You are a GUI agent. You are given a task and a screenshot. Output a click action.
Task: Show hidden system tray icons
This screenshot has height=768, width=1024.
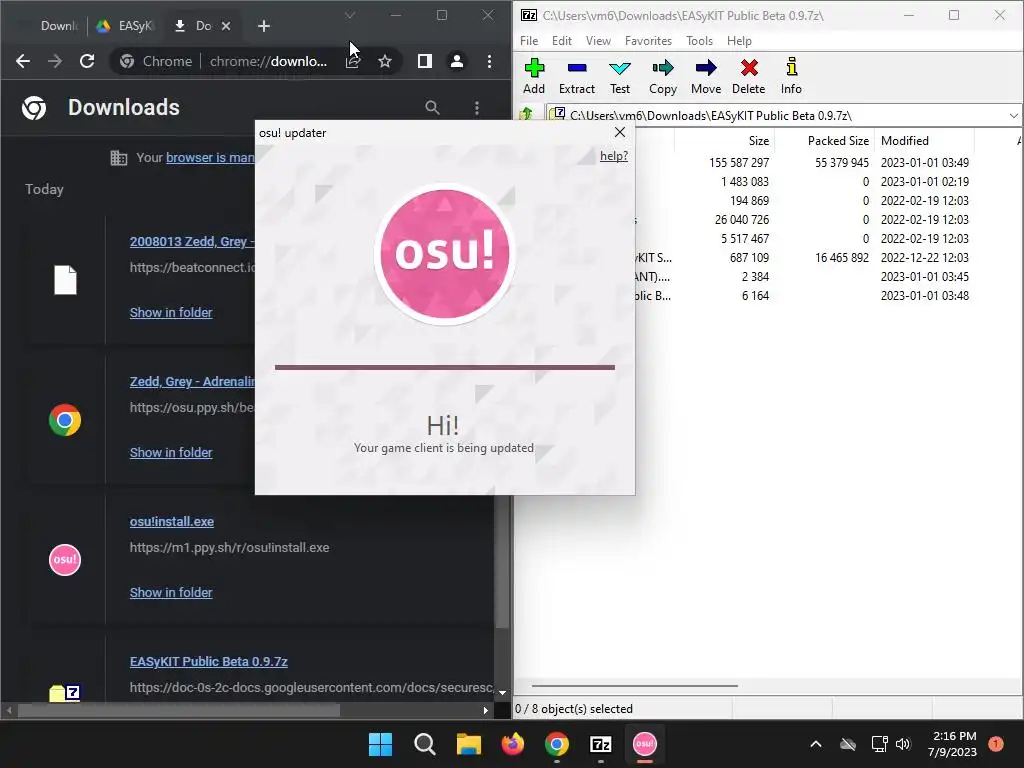pyautogui.click(x=816, y=744)
